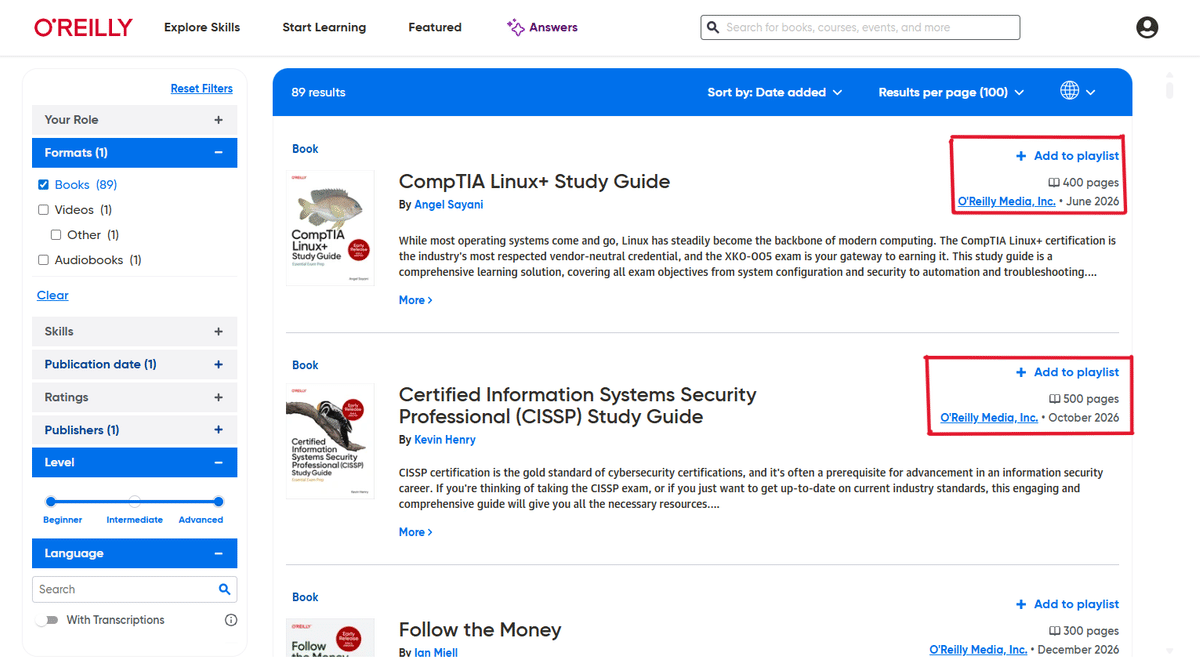Open the Explore Skills menu
This screenshot has width=1200, height=667.
202,27
